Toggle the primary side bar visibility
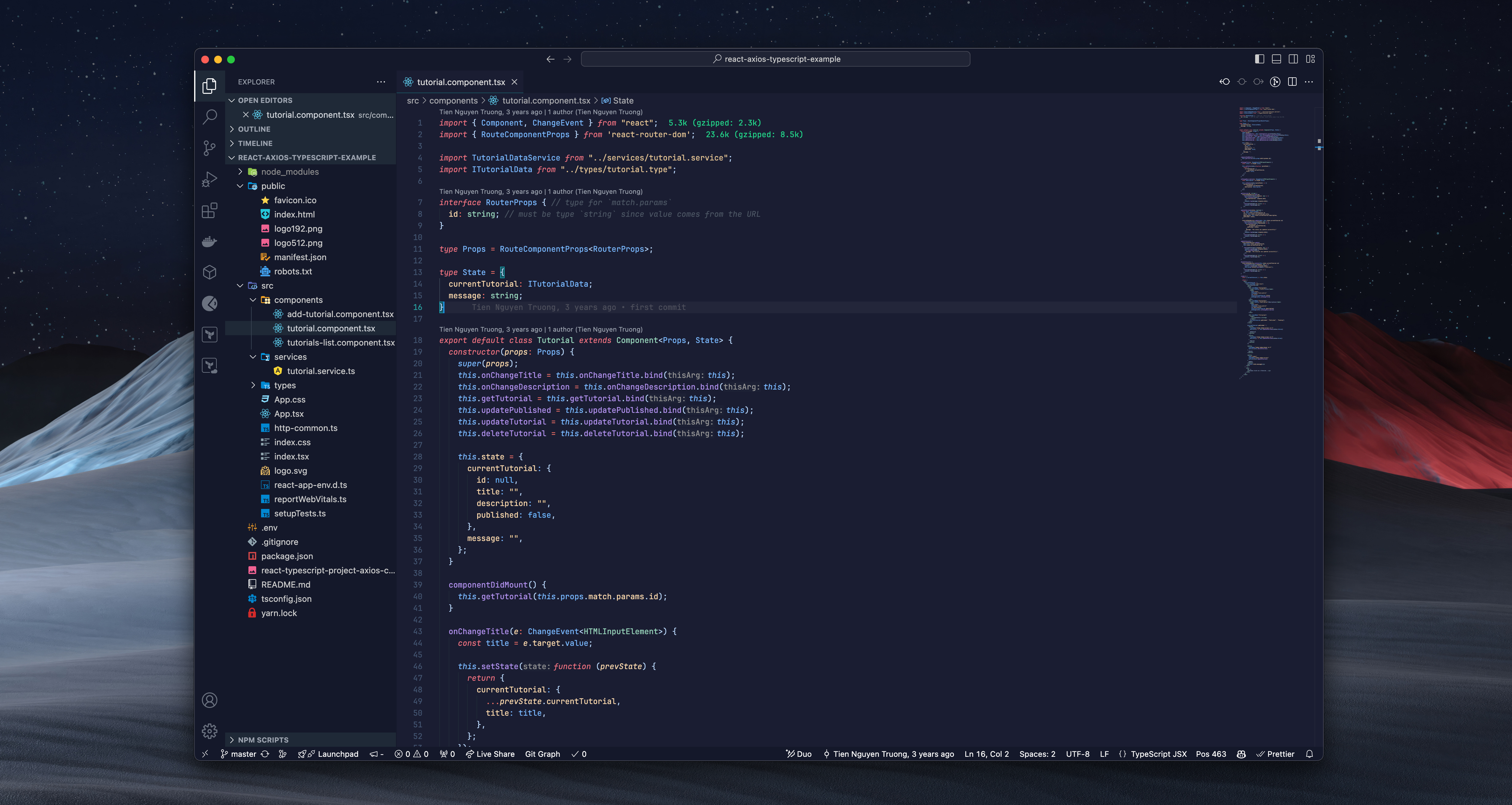 1259,59
